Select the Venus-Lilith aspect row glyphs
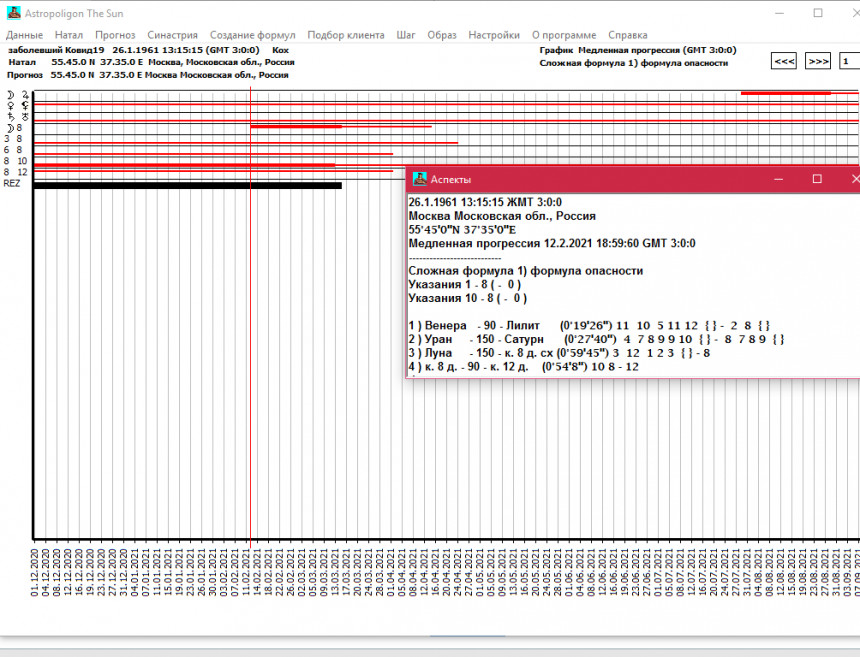This screenshot has height=657, width=860. pyautogui.click(x=18, y=106)
